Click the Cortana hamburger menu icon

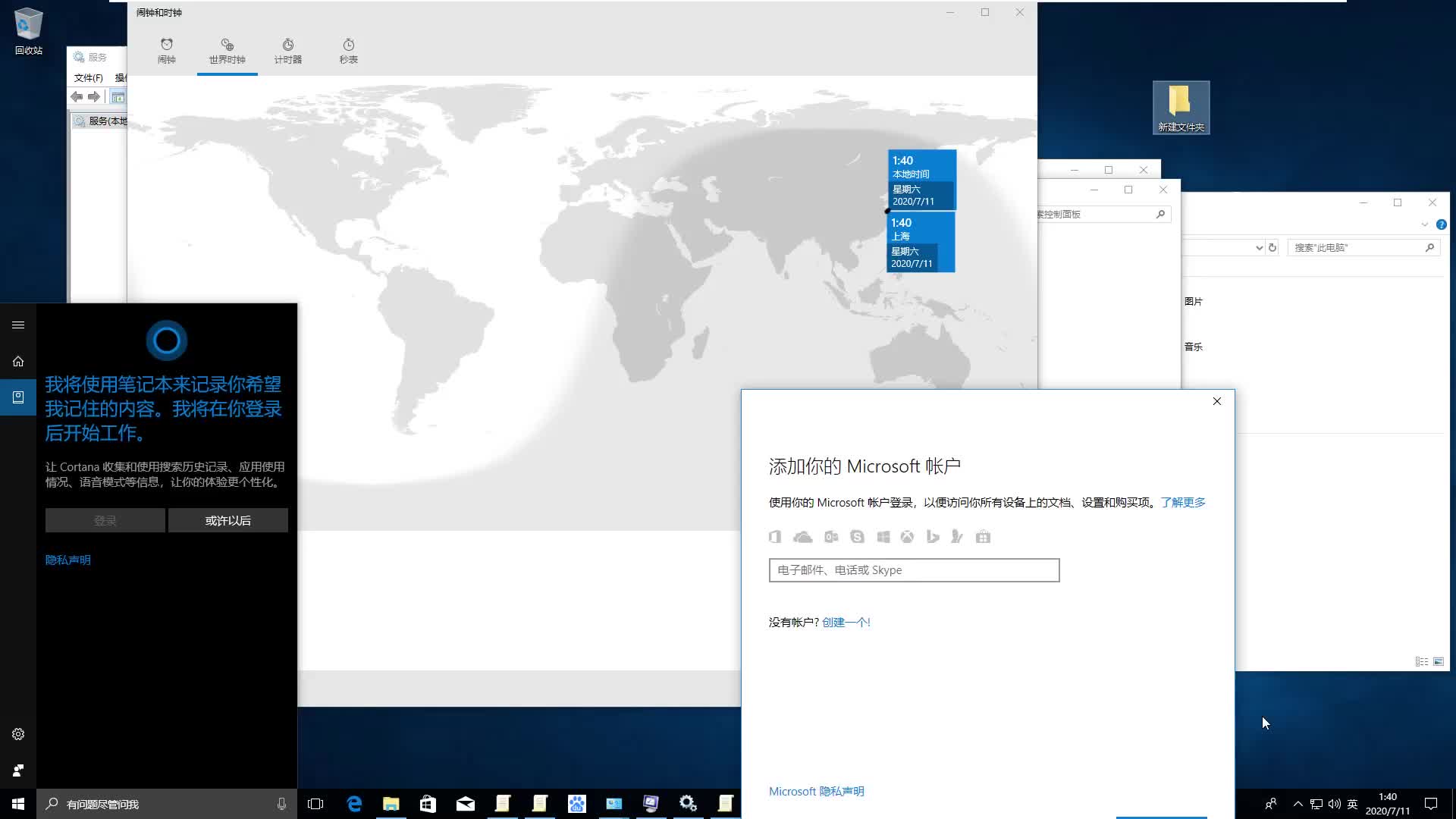(x=18, y=325)
